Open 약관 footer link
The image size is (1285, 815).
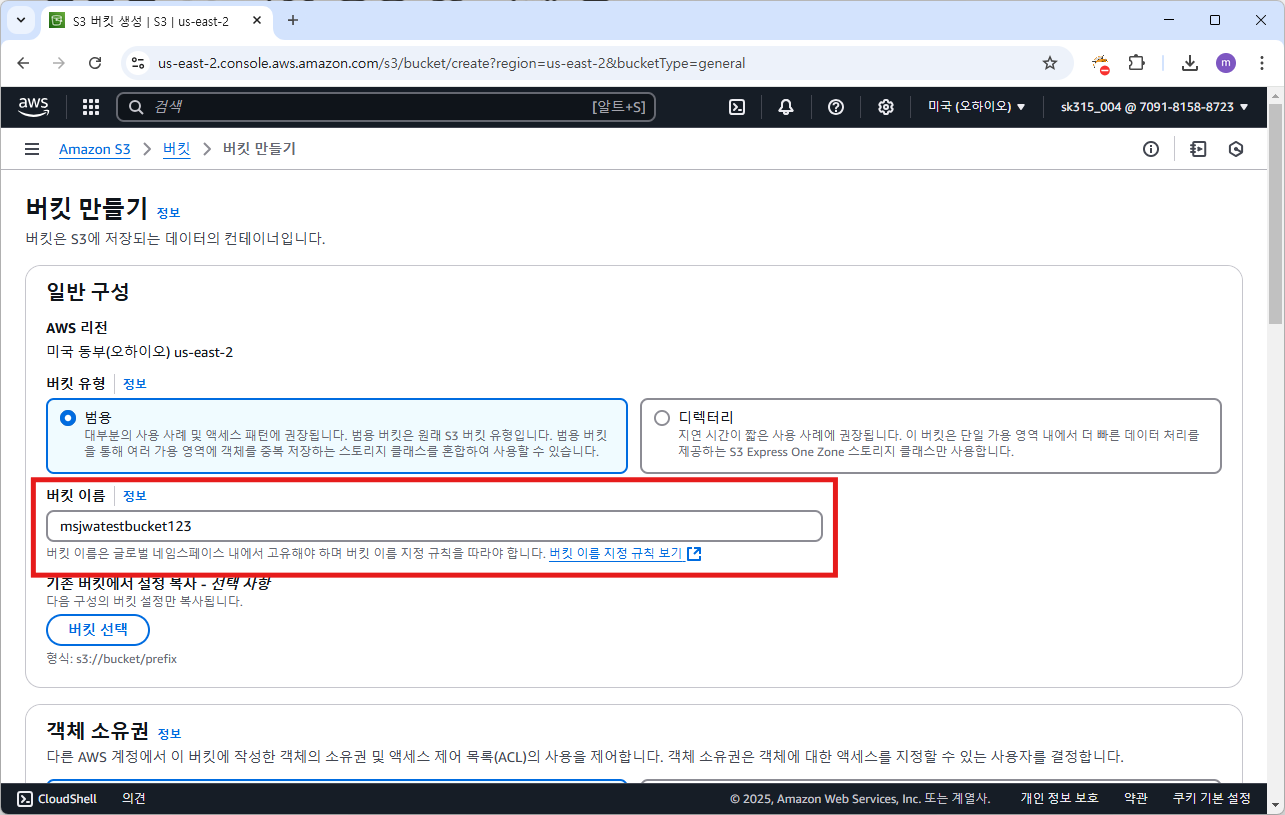click(x=1136, y=798)
